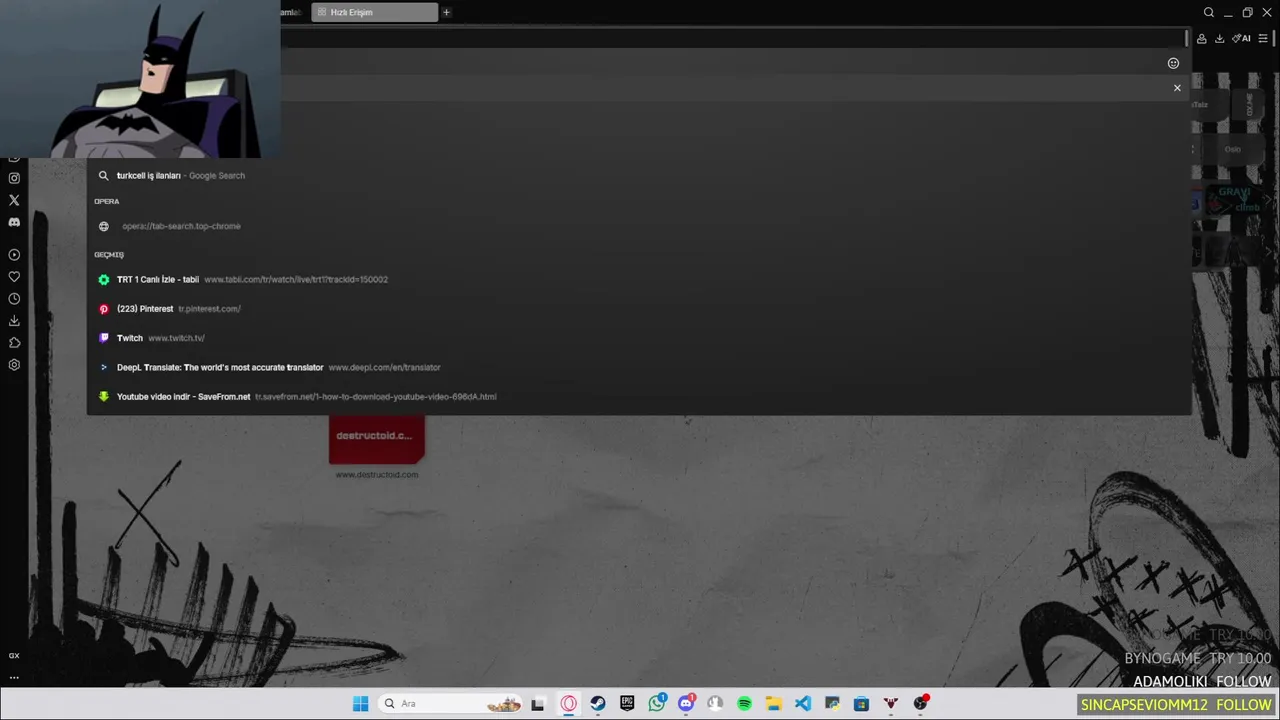This screenshot has height=720, width=1280.
Task: Open the Discord sidebar panel
Action: pos(14,222)
